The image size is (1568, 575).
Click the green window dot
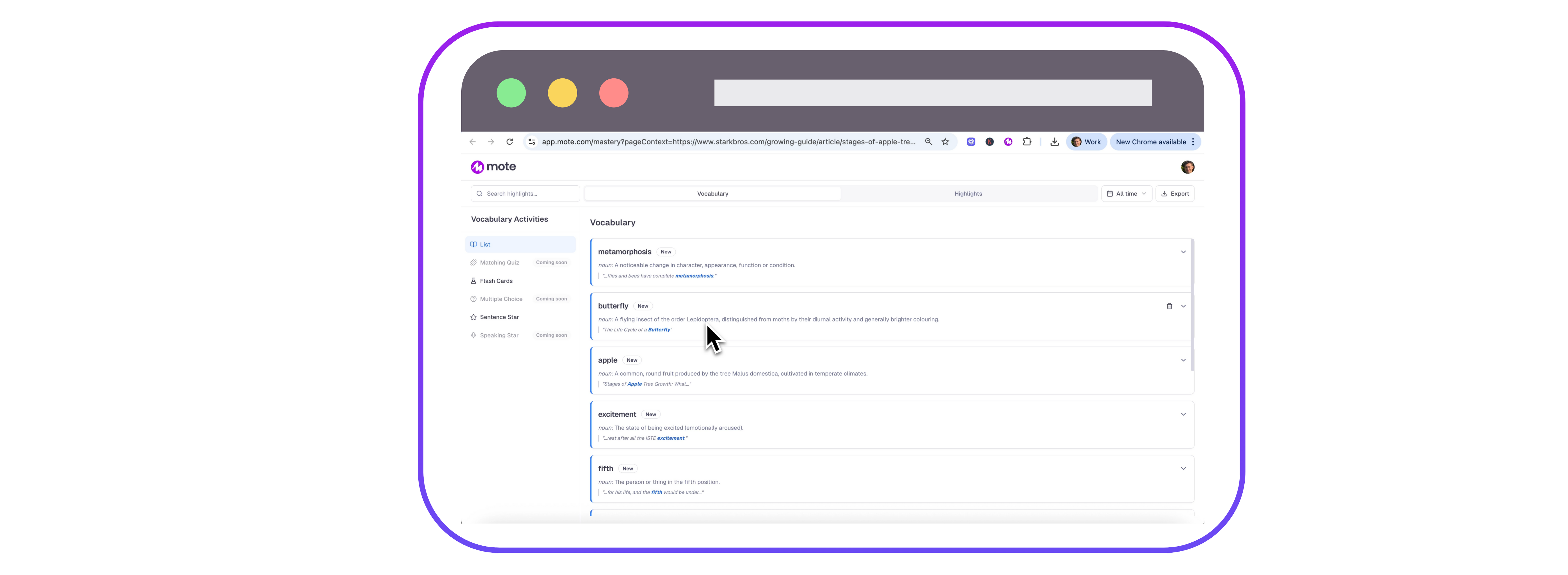pos(511,93)
